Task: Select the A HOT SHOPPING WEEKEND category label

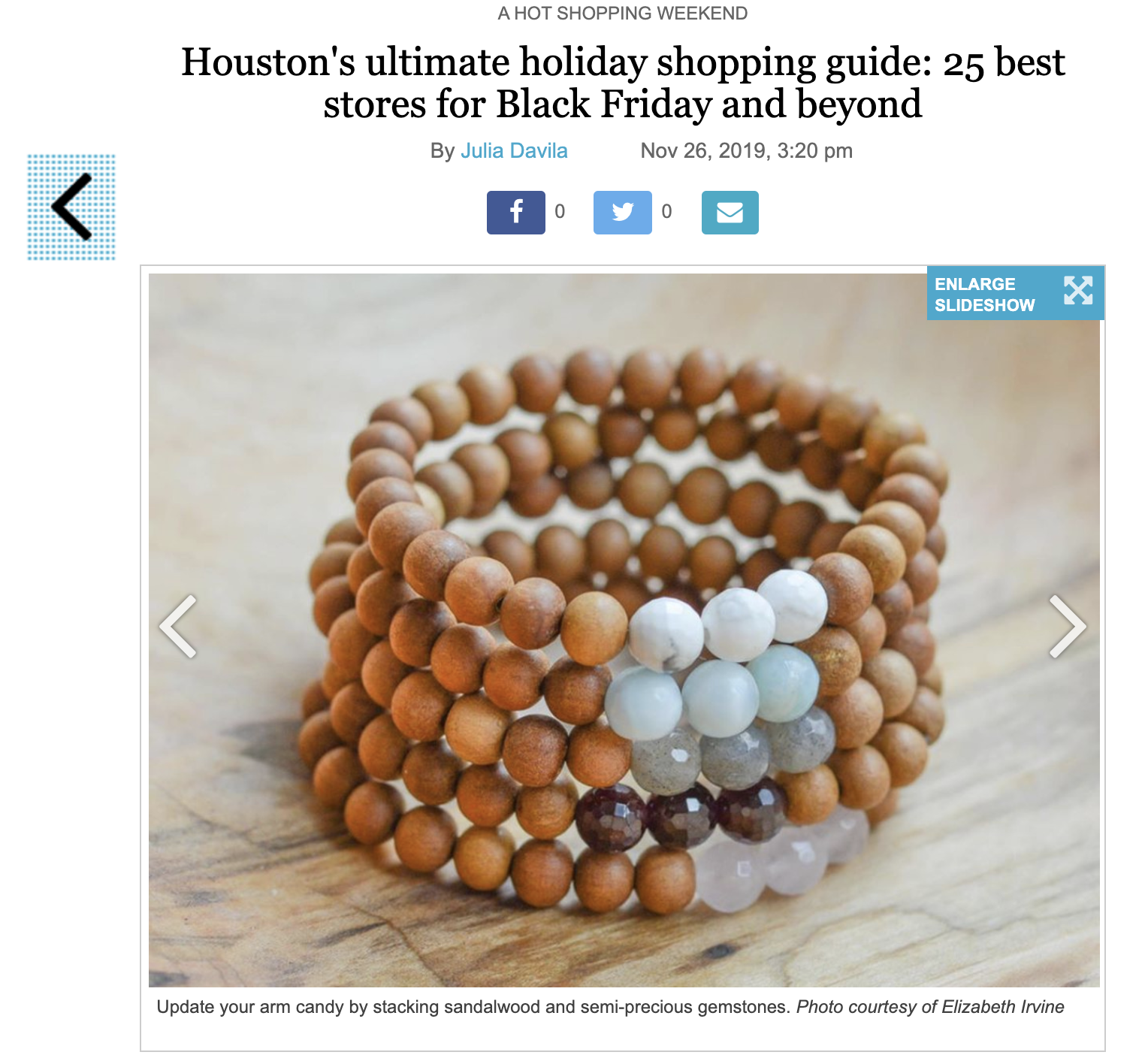Action: [623, 14]
